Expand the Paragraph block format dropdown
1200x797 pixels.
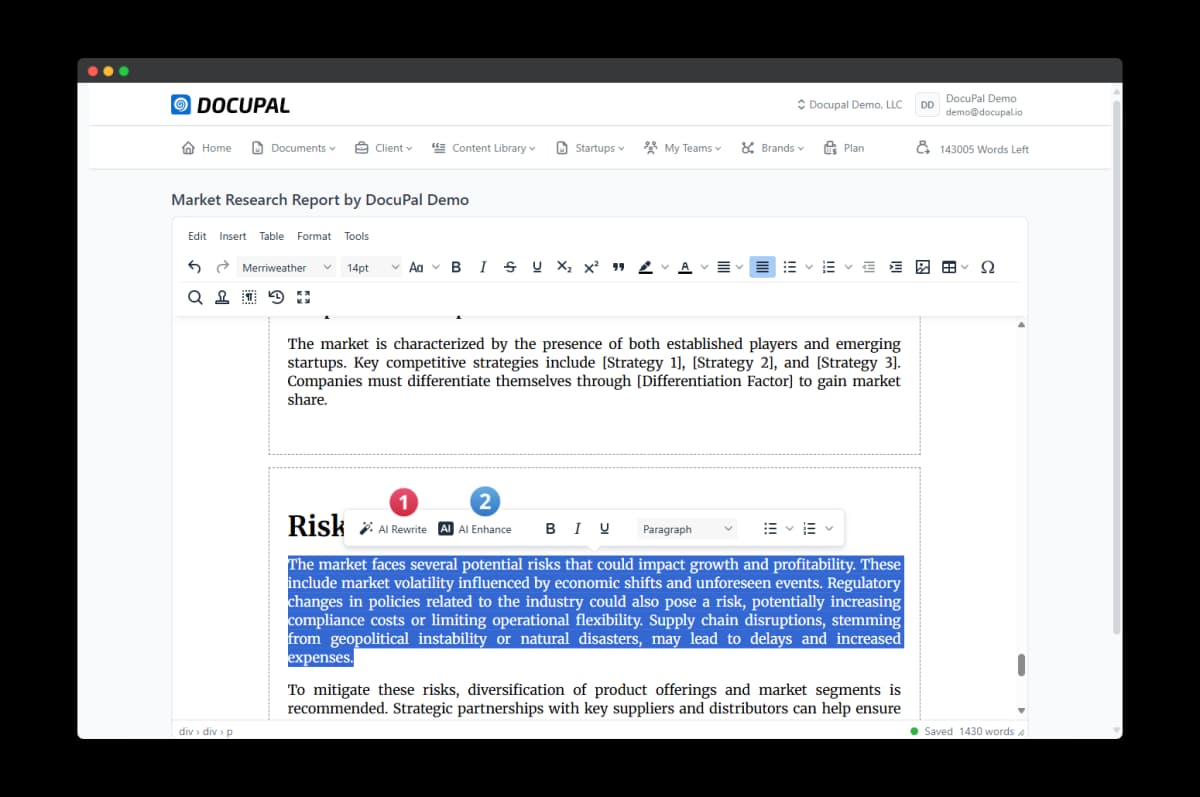click(687, 529)
